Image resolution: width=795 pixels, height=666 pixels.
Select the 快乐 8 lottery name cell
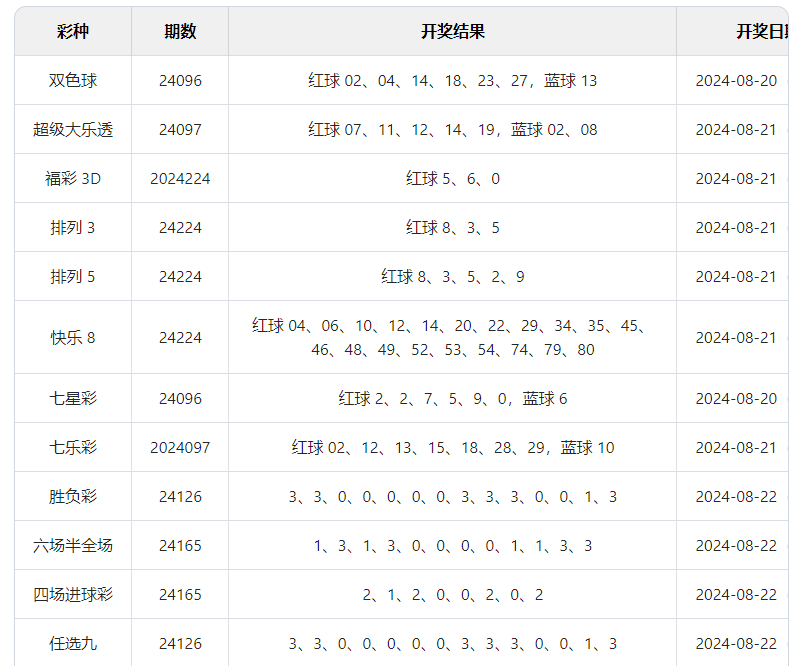(73, 338)
